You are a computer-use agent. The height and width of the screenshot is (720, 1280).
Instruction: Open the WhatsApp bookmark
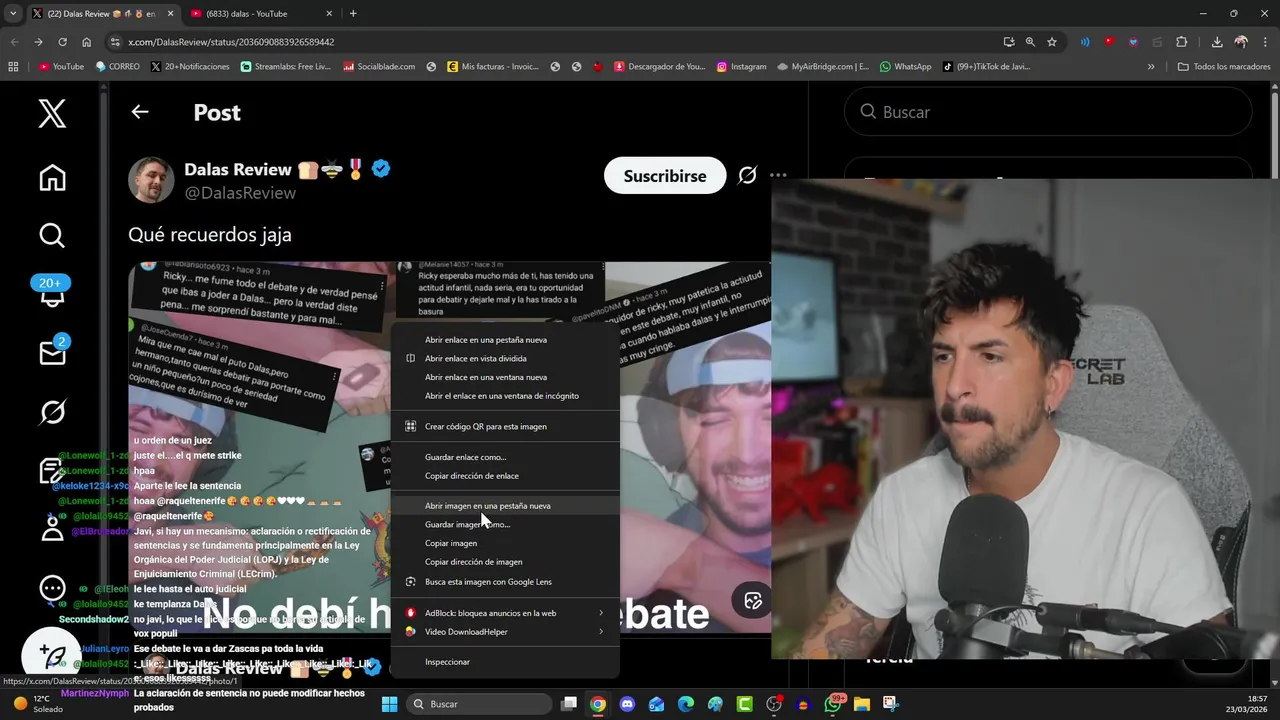click(x=906, y=67)
